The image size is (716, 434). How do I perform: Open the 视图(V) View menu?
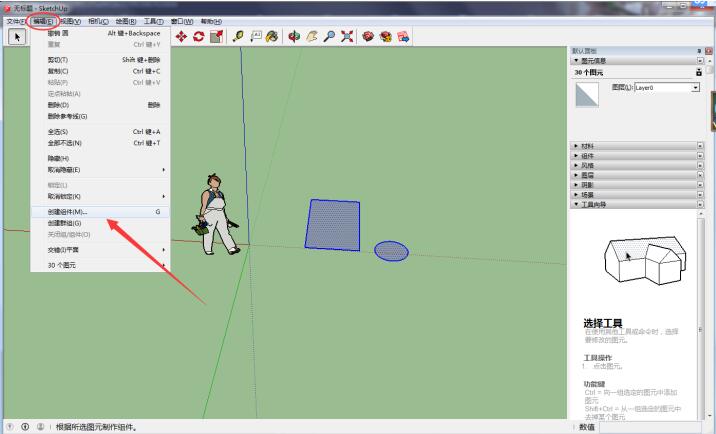[x=70, y=21]
